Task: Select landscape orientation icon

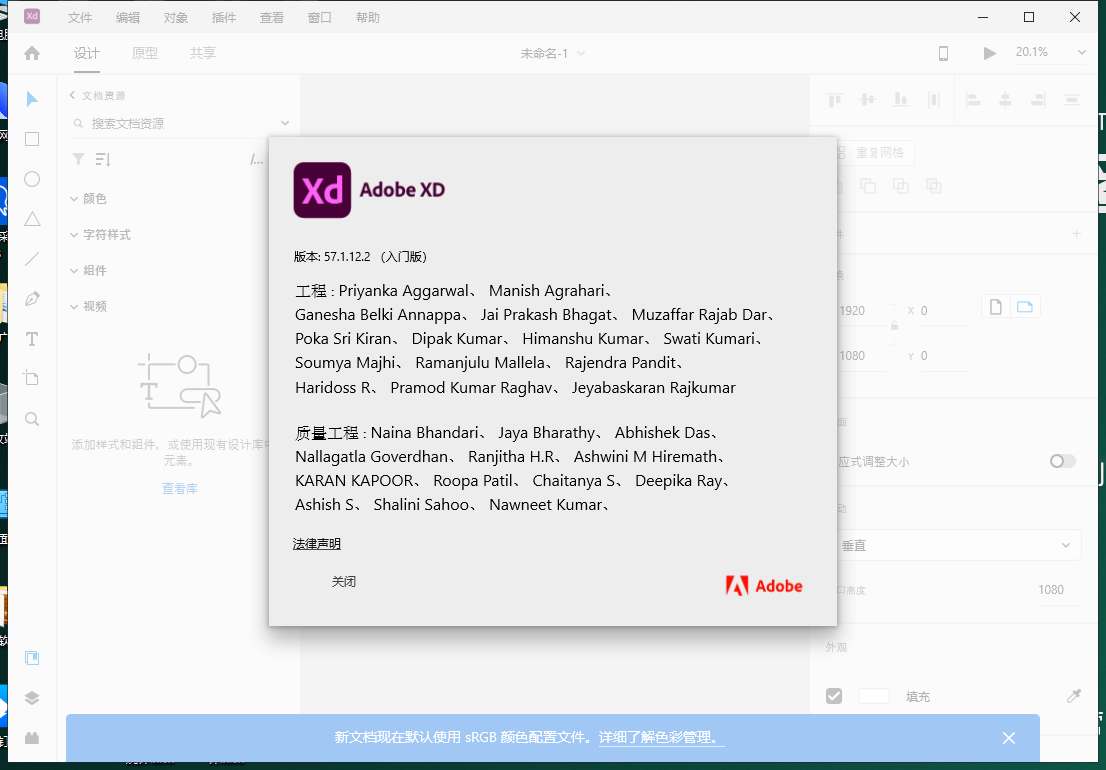Action: [1025, 307]
